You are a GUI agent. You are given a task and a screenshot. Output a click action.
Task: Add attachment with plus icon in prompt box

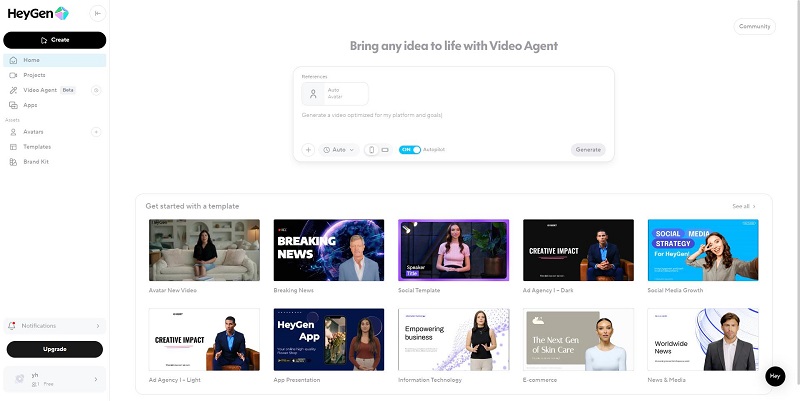[x=308, y=150]
